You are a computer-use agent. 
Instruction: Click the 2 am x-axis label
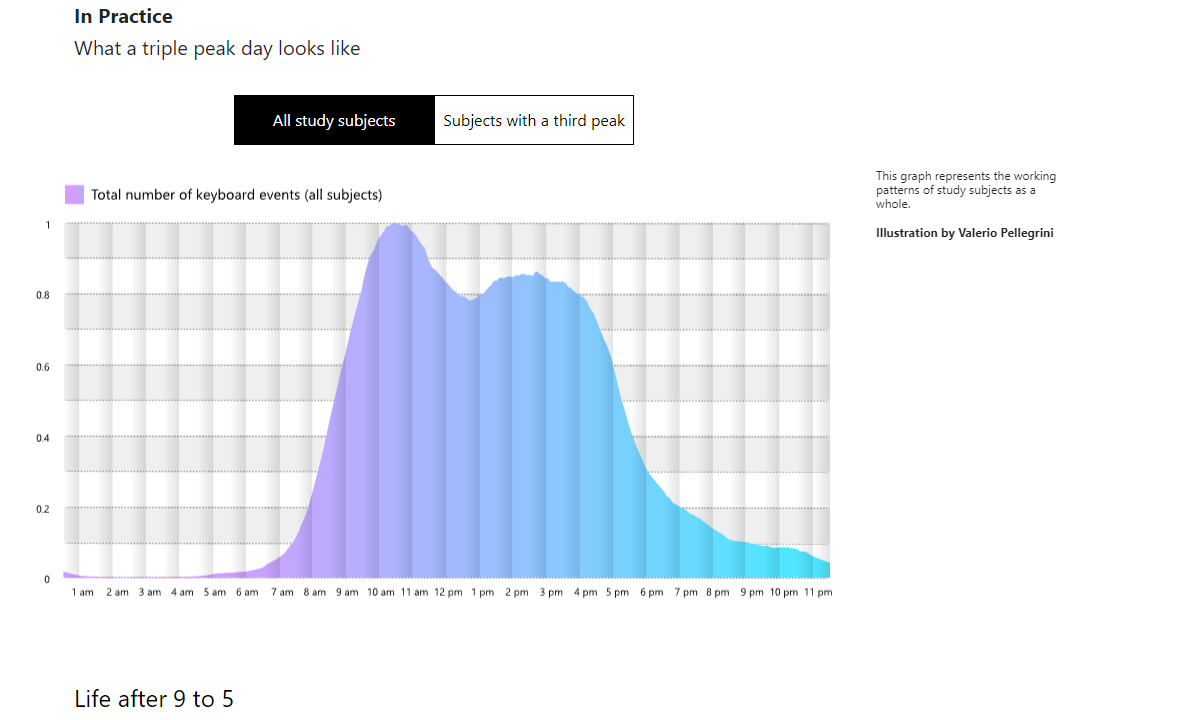(117, 592)
